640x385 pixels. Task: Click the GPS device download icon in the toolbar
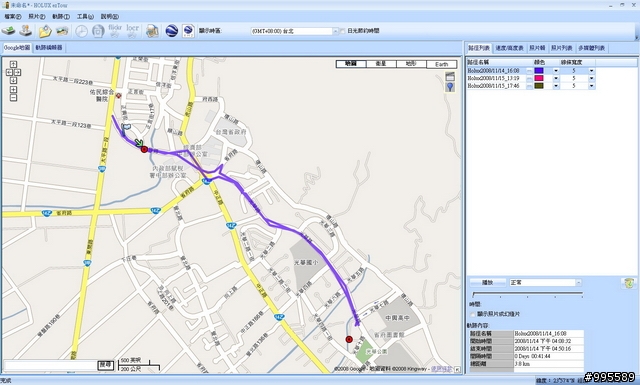[x=9, y=31]
